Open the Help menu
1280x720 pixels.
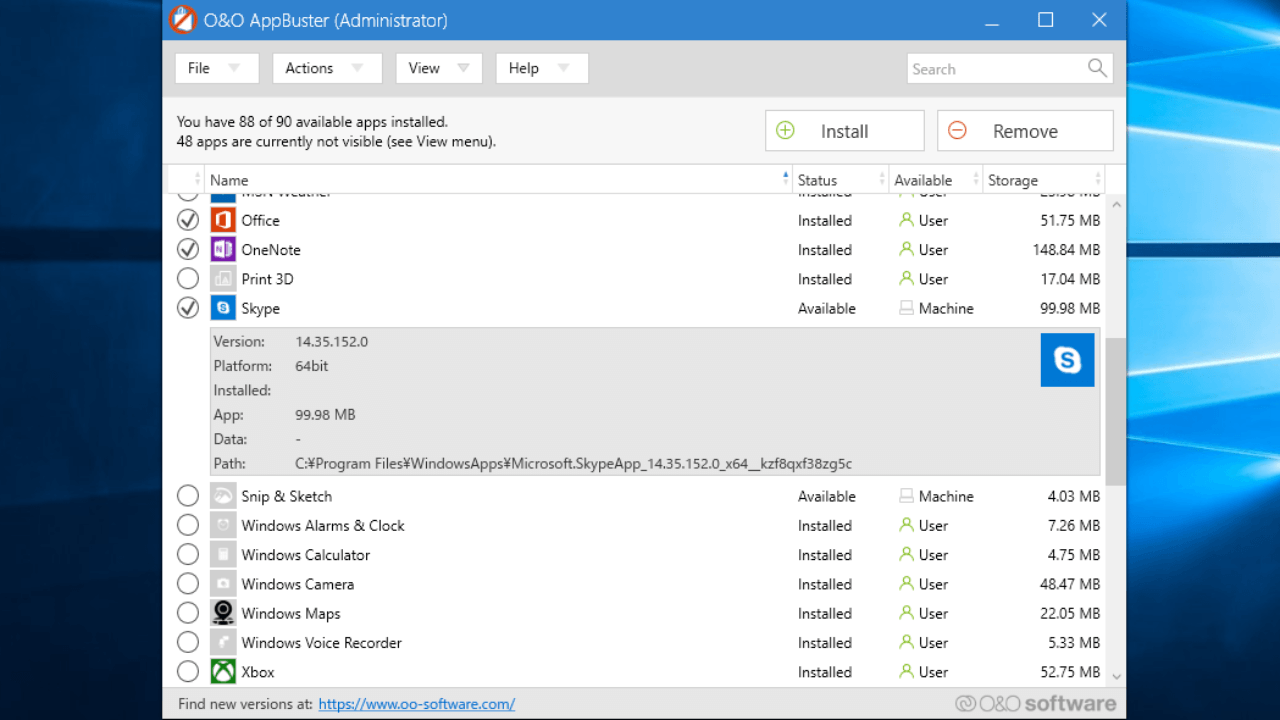coord(542,68)
